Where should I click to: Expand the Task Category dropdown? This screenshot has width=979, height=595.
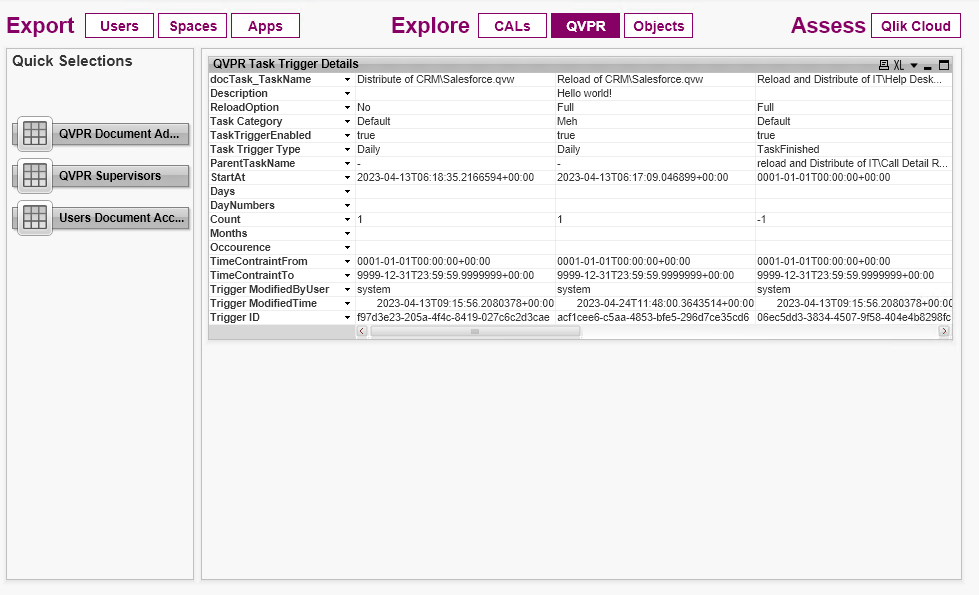(x=347, y=121)
